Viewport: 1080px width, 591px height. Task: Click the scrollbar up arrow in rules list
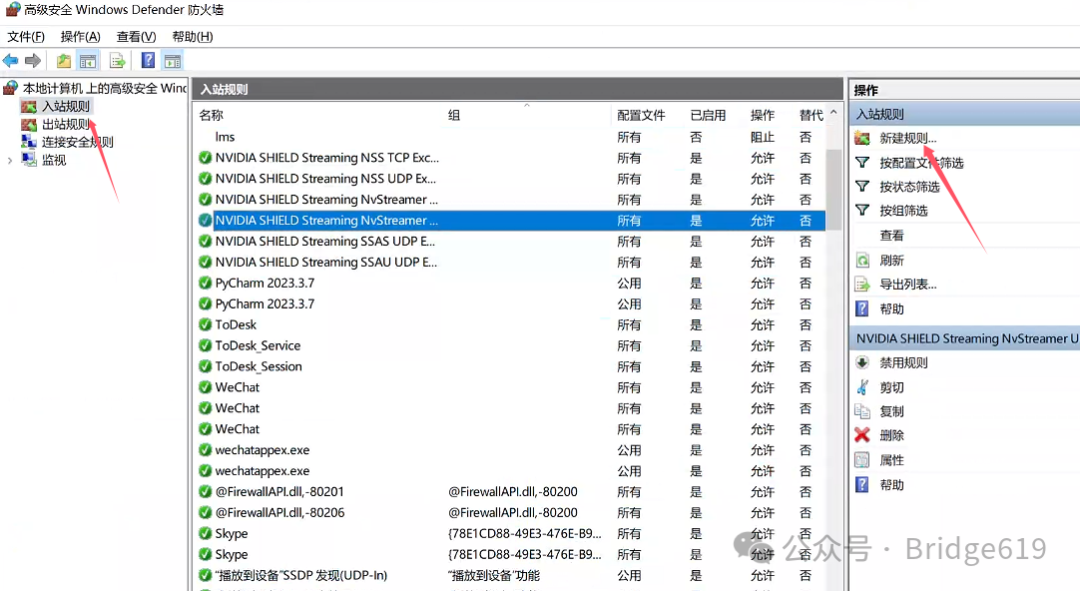(833, 113)
